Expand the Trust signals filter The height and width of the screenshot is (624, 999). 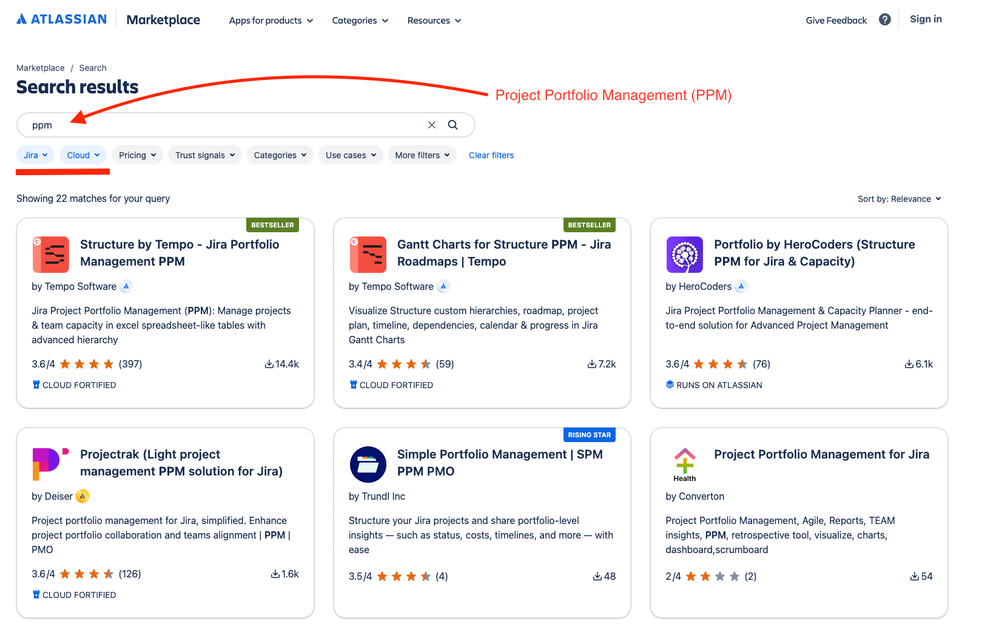(x=205, y=155)
